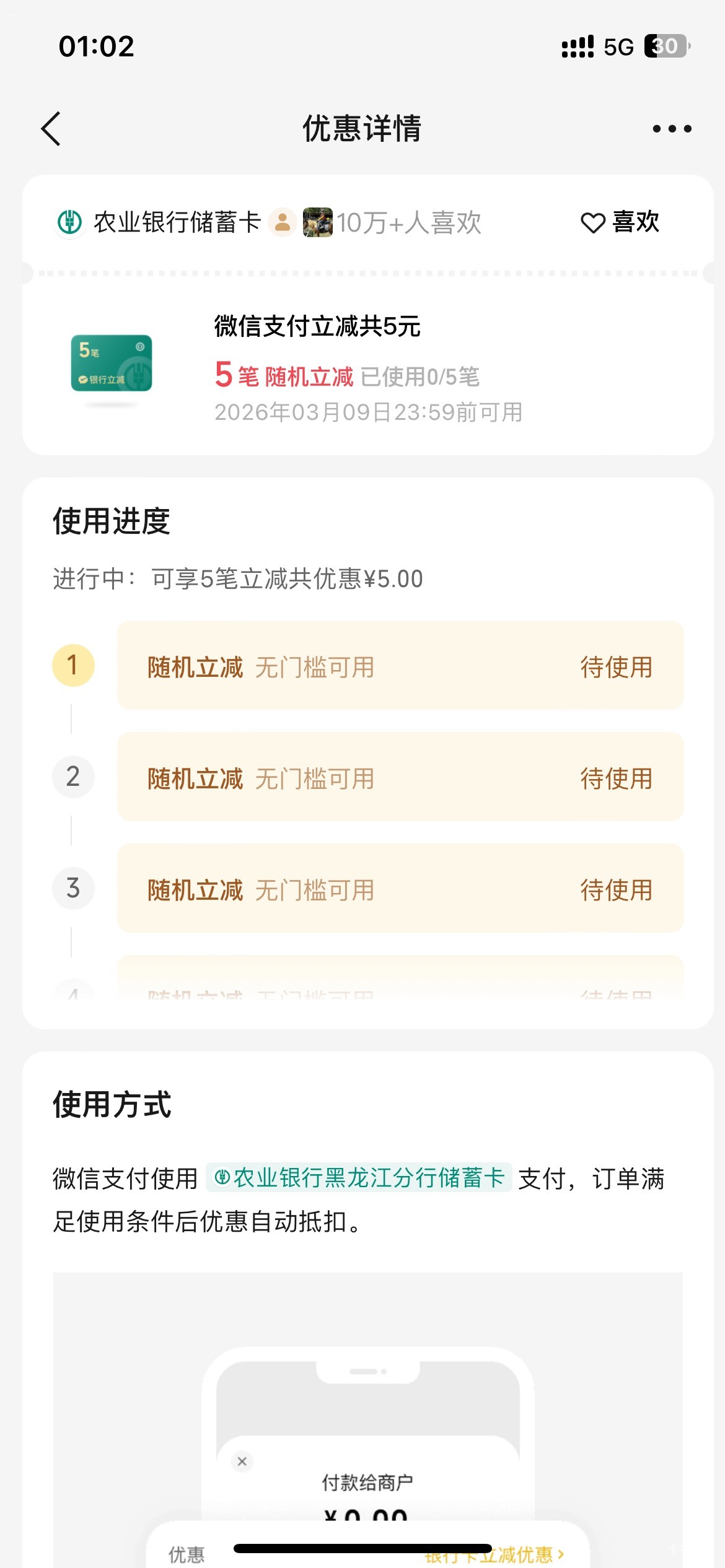This screenshot has width=725, height=1568.
Task: Tap the heart icon to like
Action: [592, 223]
